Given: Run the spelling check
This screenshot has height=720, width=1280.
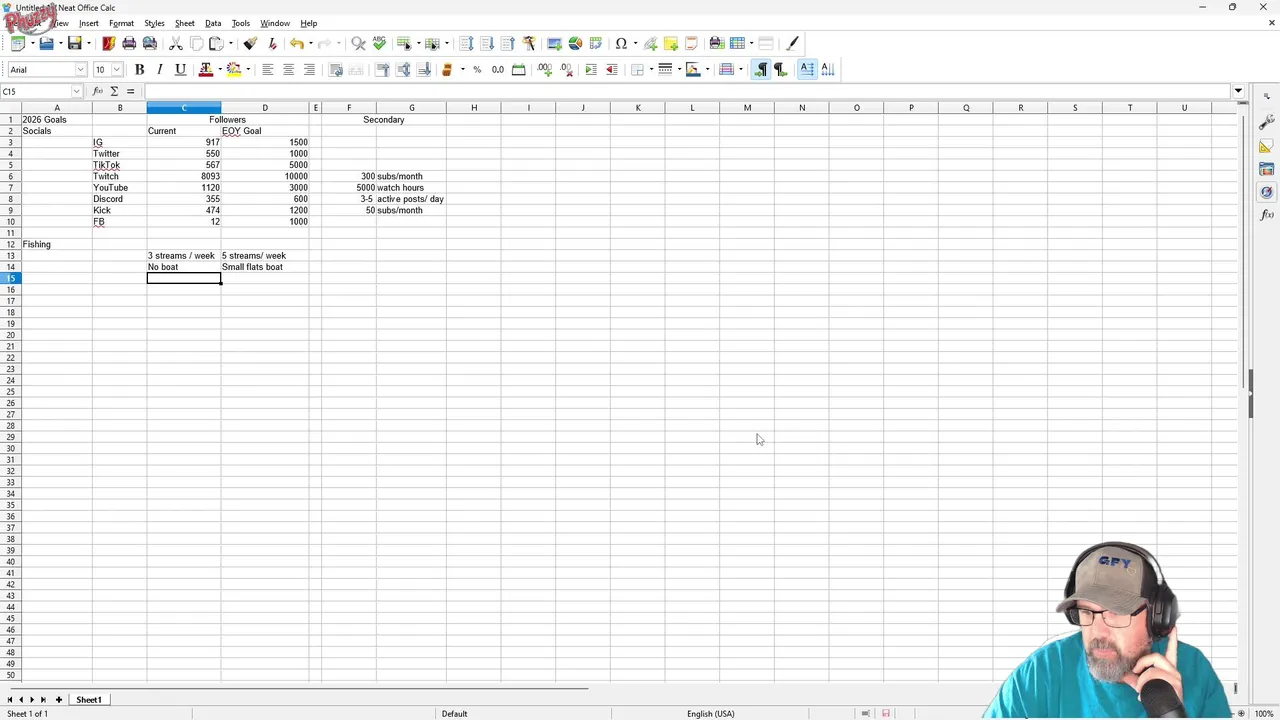Looking at the screenshot, I should (x=379, y=43).
